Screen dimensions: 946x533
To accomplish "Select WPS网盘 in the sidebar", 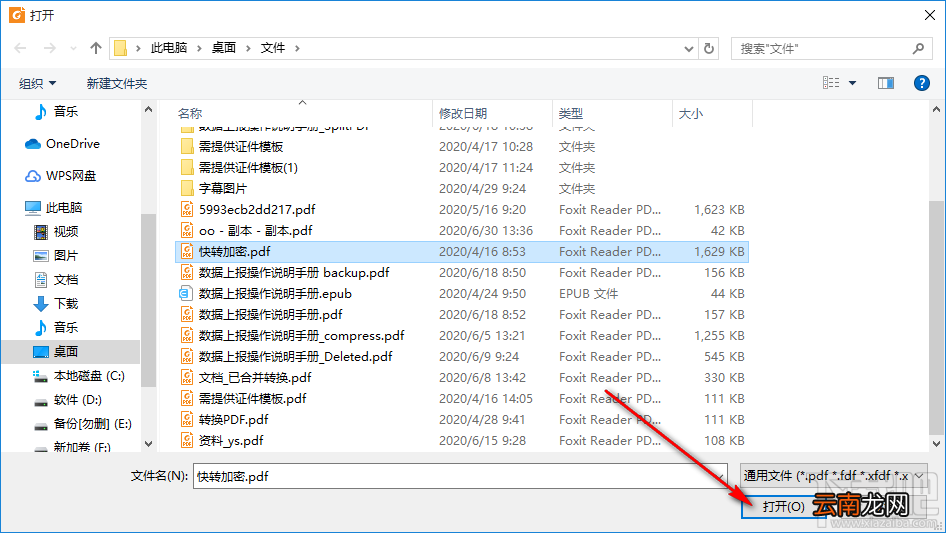I will pyautogui.click(x=60, y=176).
